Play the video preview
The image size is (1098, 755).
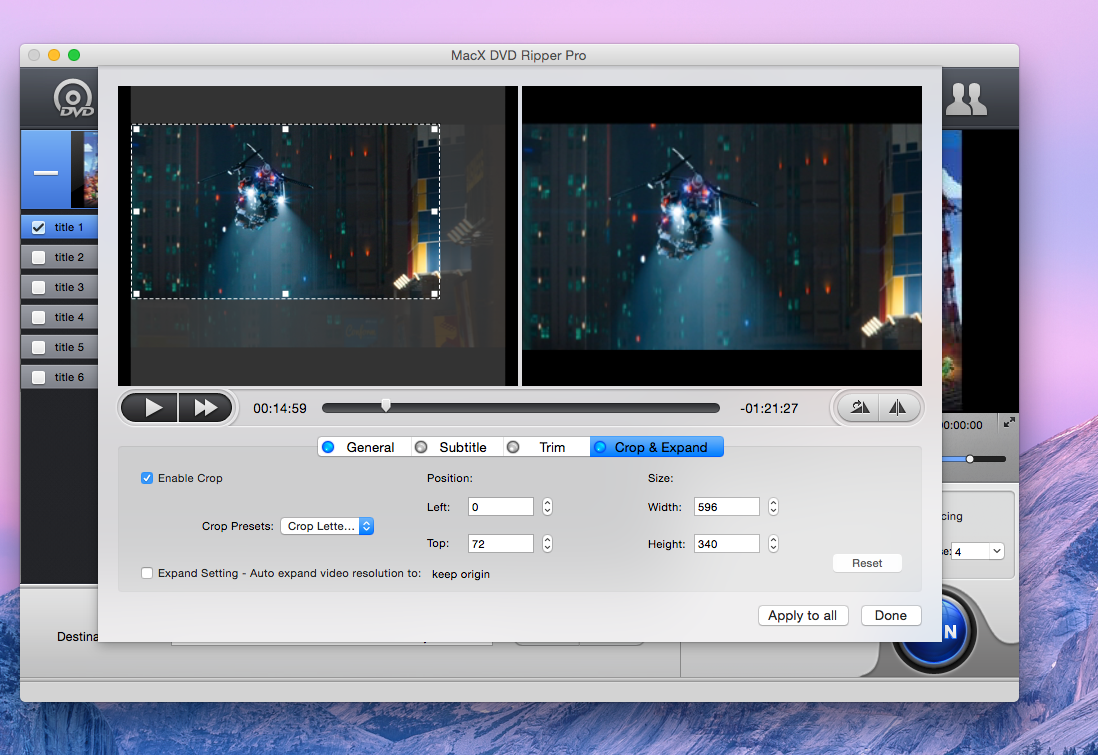click(x=150, y=408)
